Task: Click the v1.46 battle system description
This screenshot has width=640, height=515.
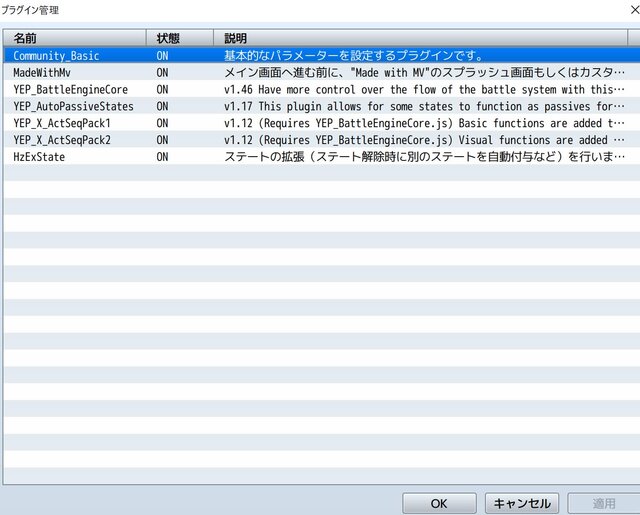Action: pos(424,89)
